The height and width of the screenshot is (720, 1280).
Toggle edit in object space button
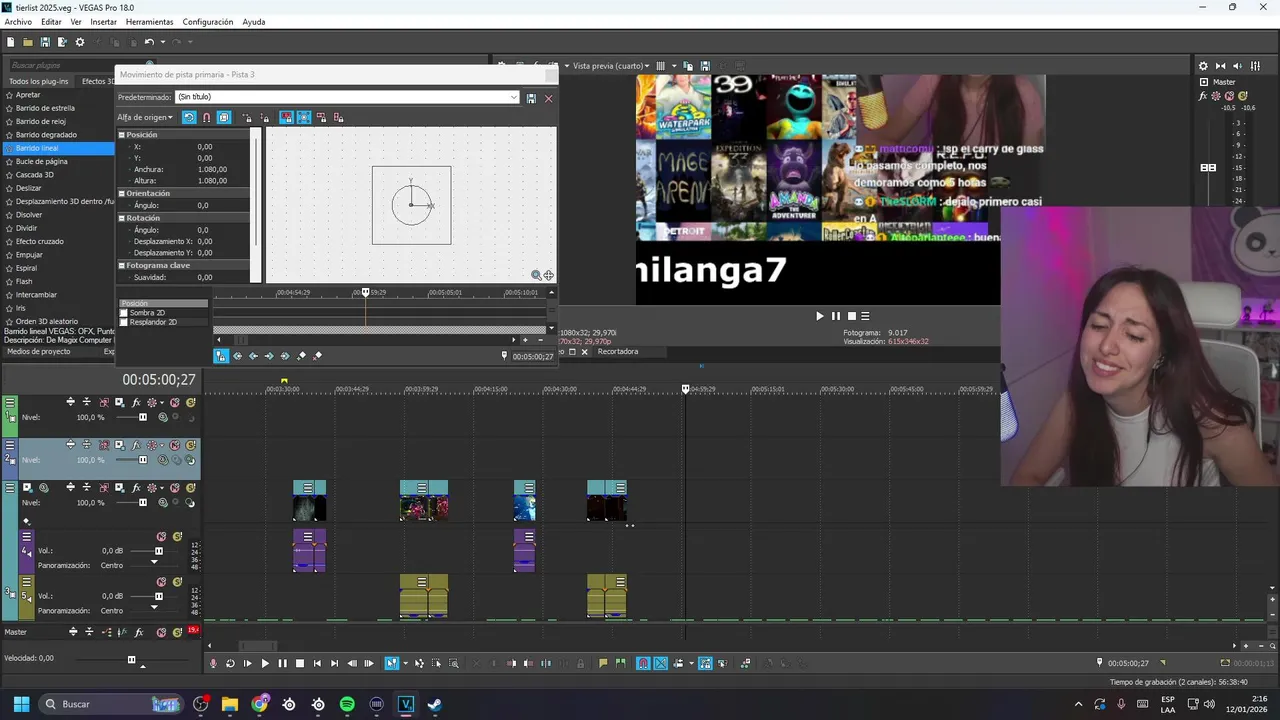coord(224,117)
